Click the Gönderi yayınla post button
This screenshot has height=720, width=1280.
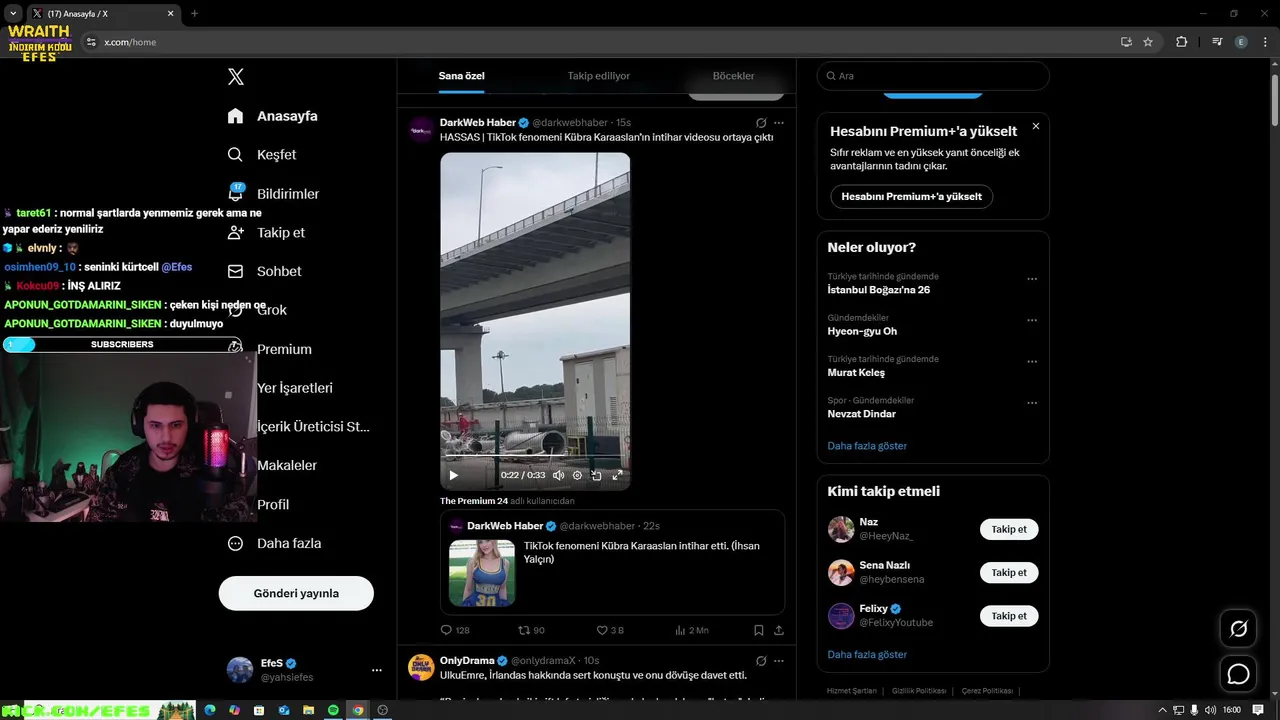tap(296, 593)
